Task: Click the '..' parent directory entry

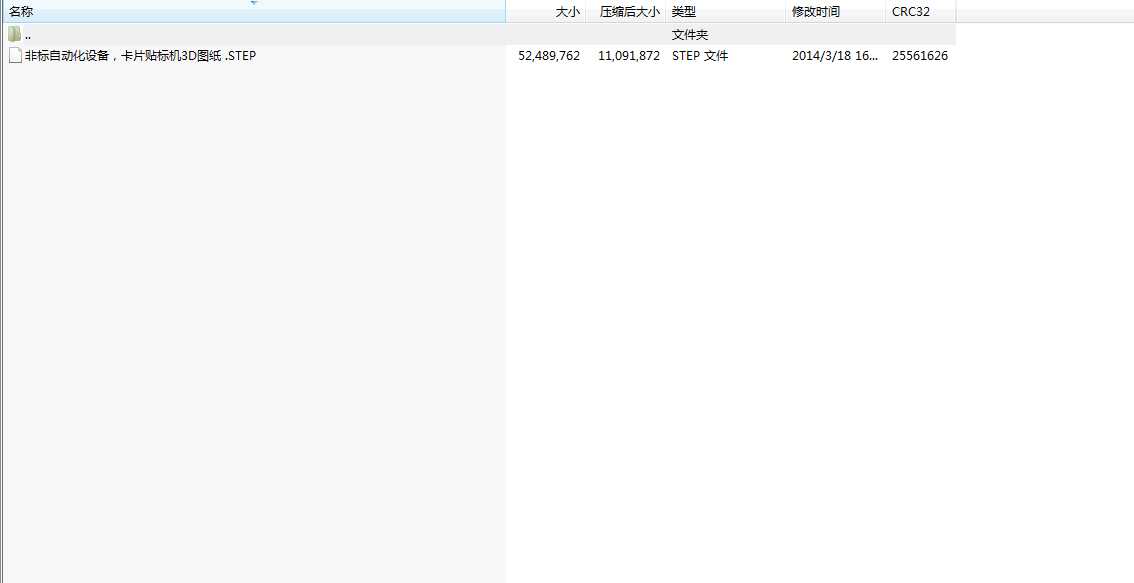Action: coord(27,35)
